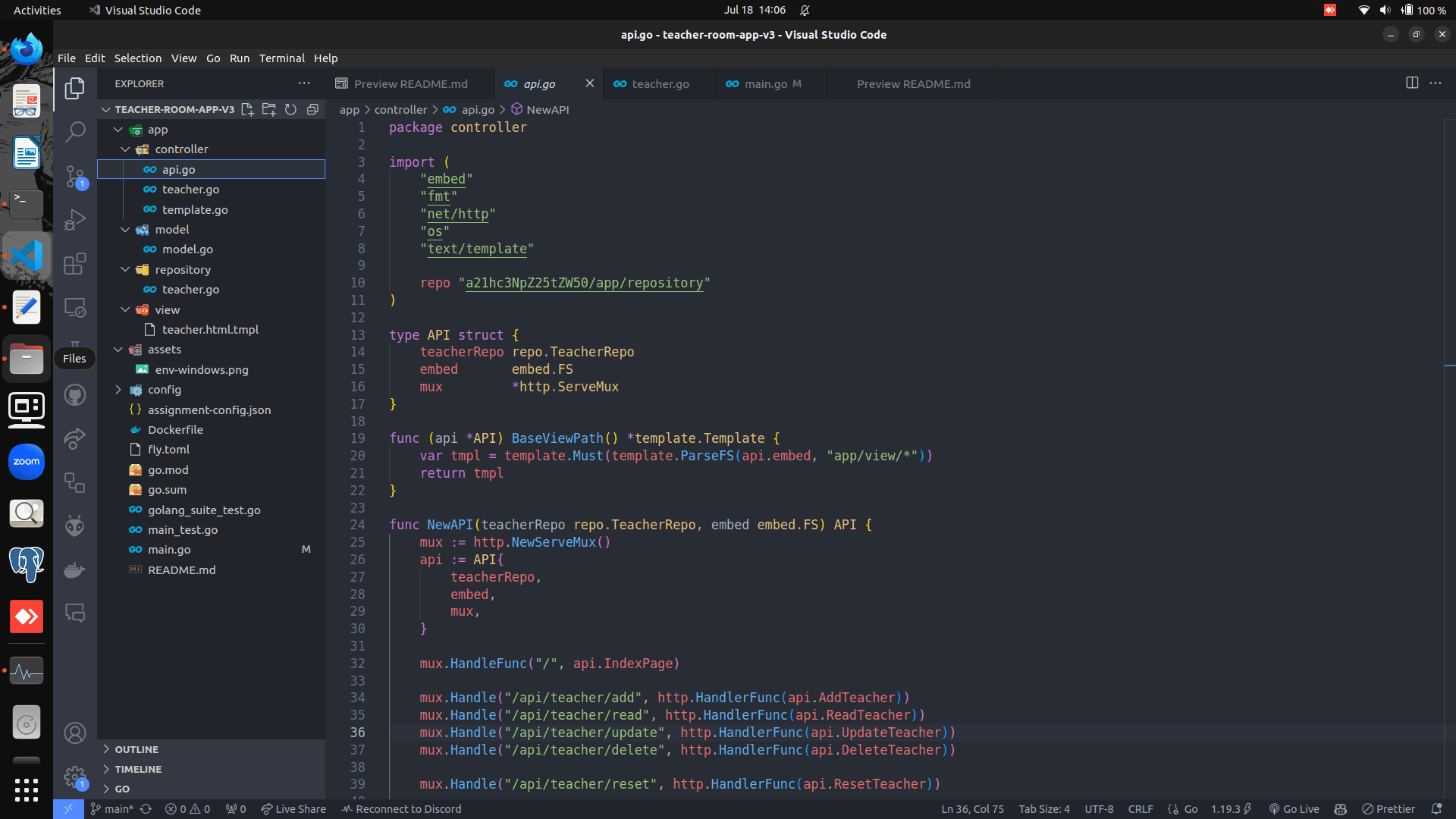This screenshot has width=1456, height=819.
Task: Open the Remote Explorer view
Action: point(74,308)
